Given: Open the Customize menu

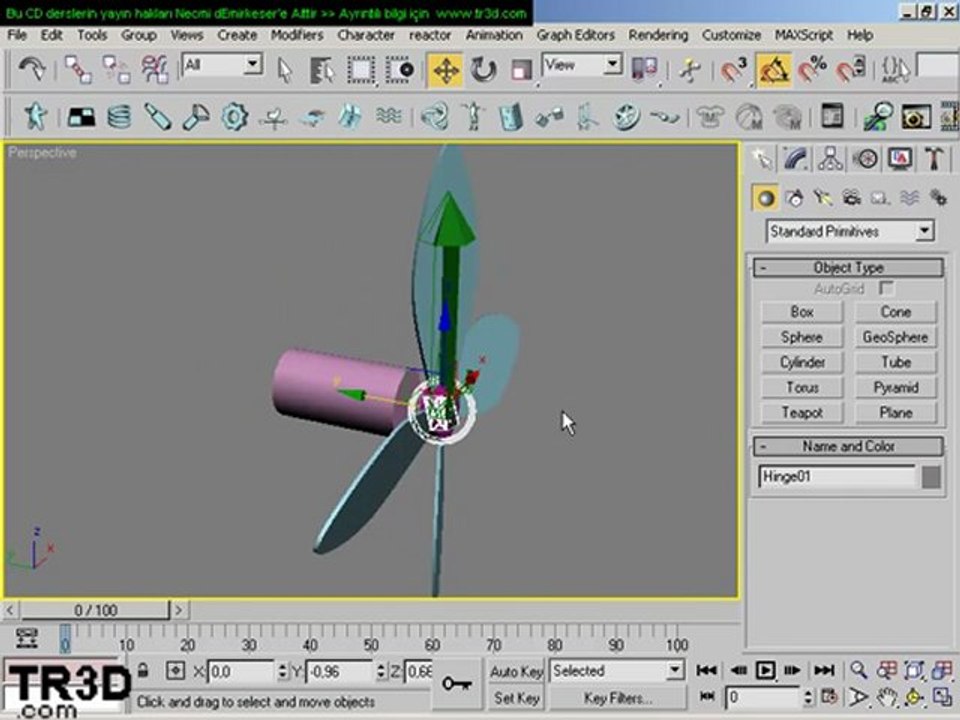Looking at the screenshot, I should [x=732, y=36].
